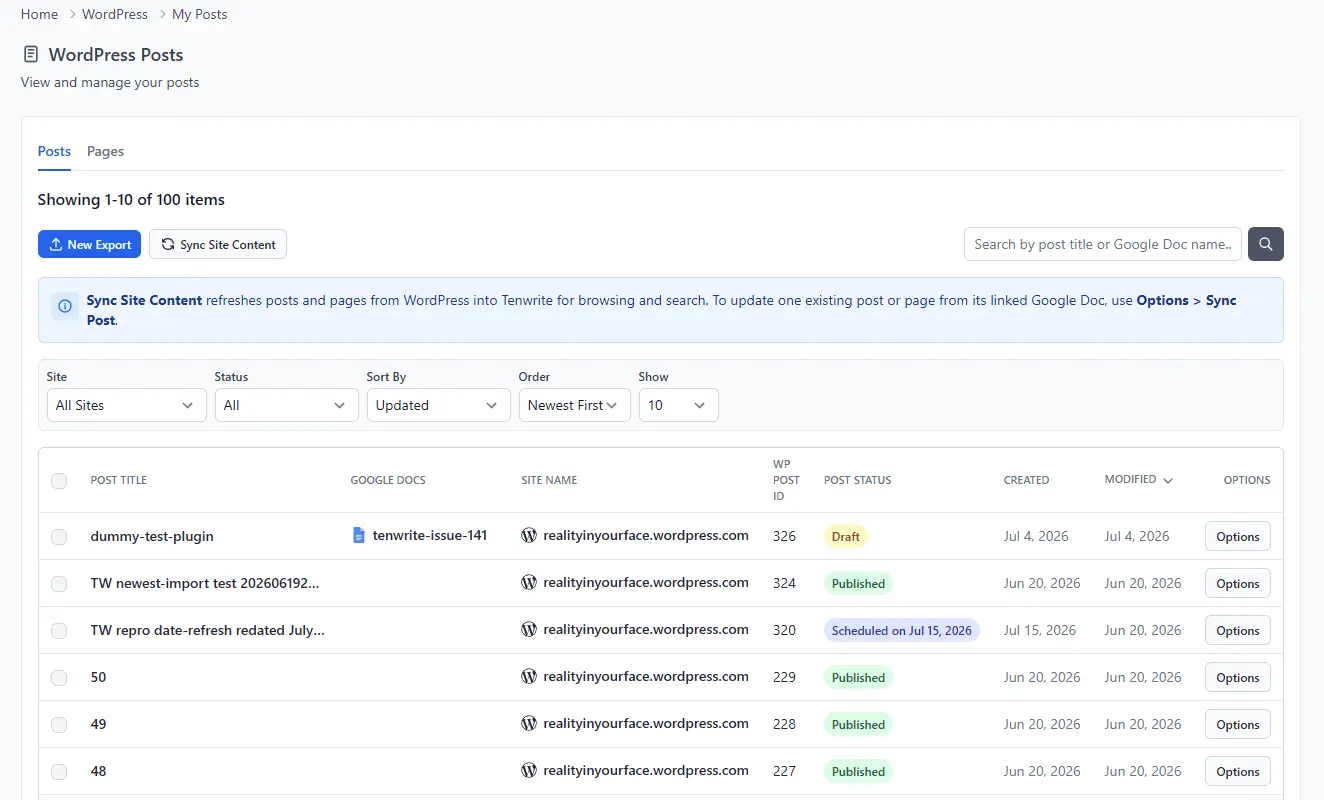Open the Sort By dropdown set to Updated
The height and width of the screenshot is (800, 1324).
click(439, 405)
